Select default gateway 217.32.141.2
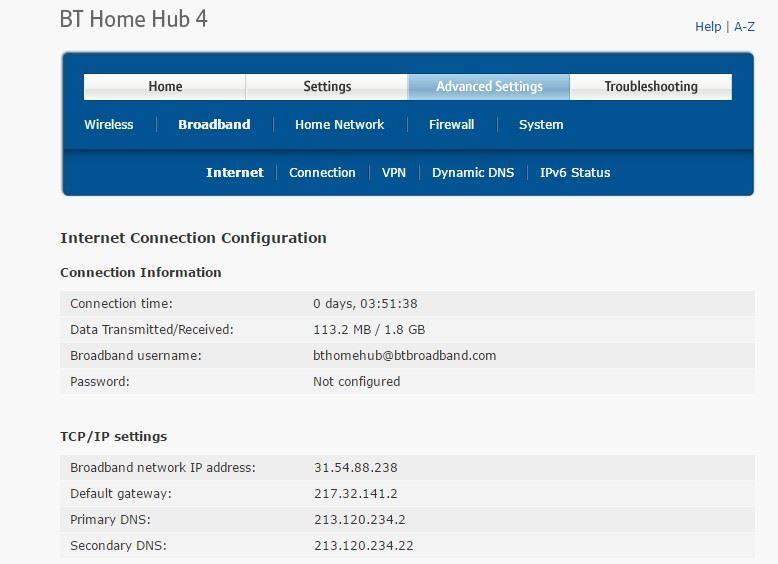 click(356, 494)
